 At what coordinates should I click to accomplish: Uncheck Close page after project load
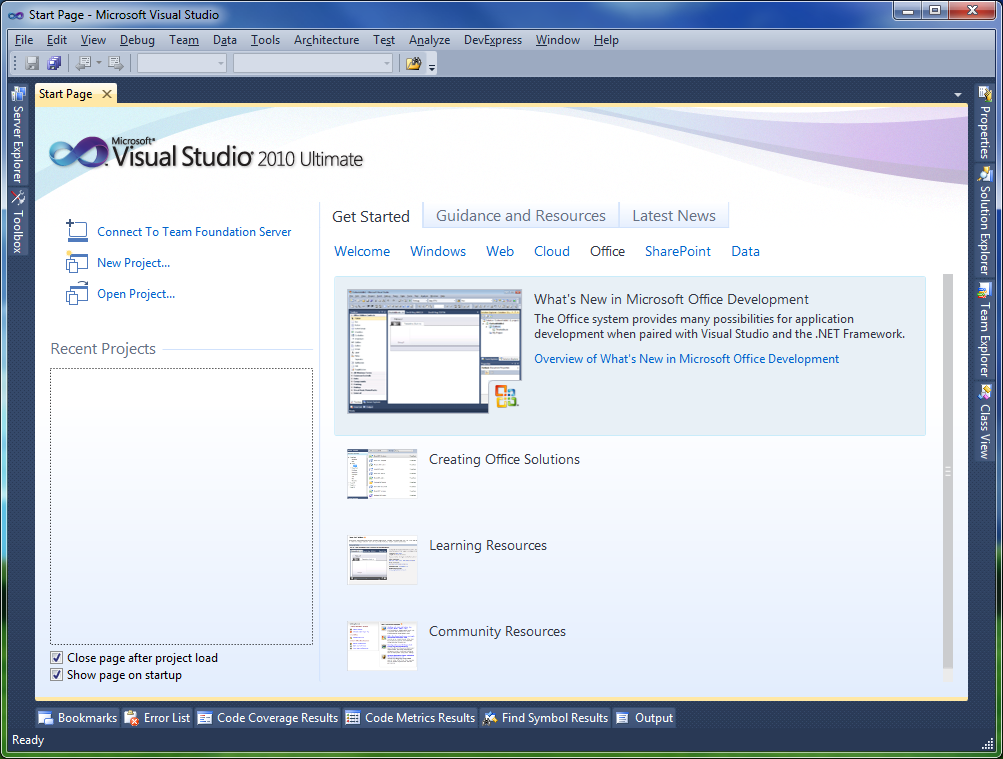click(56, 658)
